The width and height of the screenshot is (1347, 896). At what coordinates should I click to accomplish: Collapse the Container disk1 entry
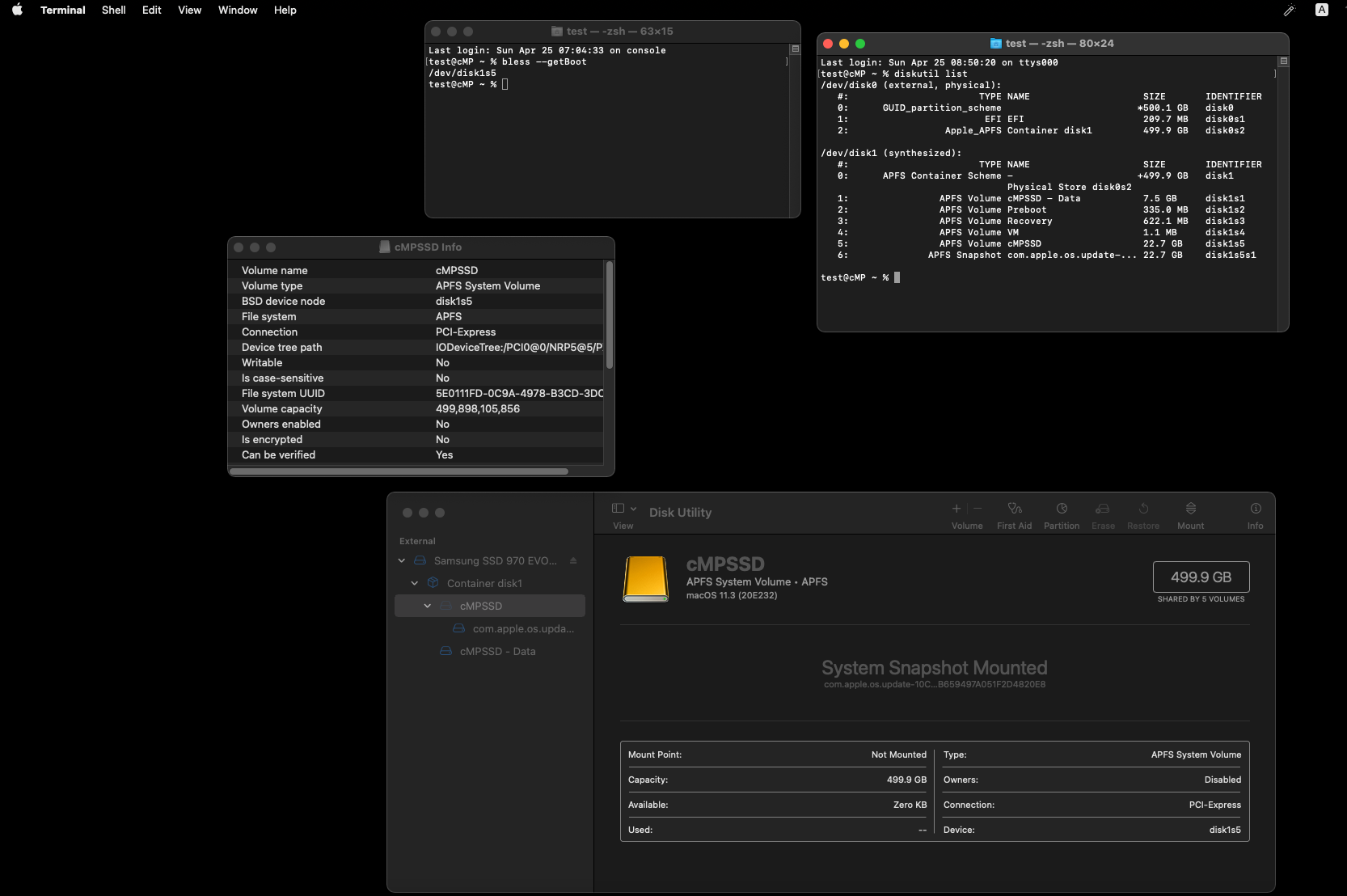(415, 583)
